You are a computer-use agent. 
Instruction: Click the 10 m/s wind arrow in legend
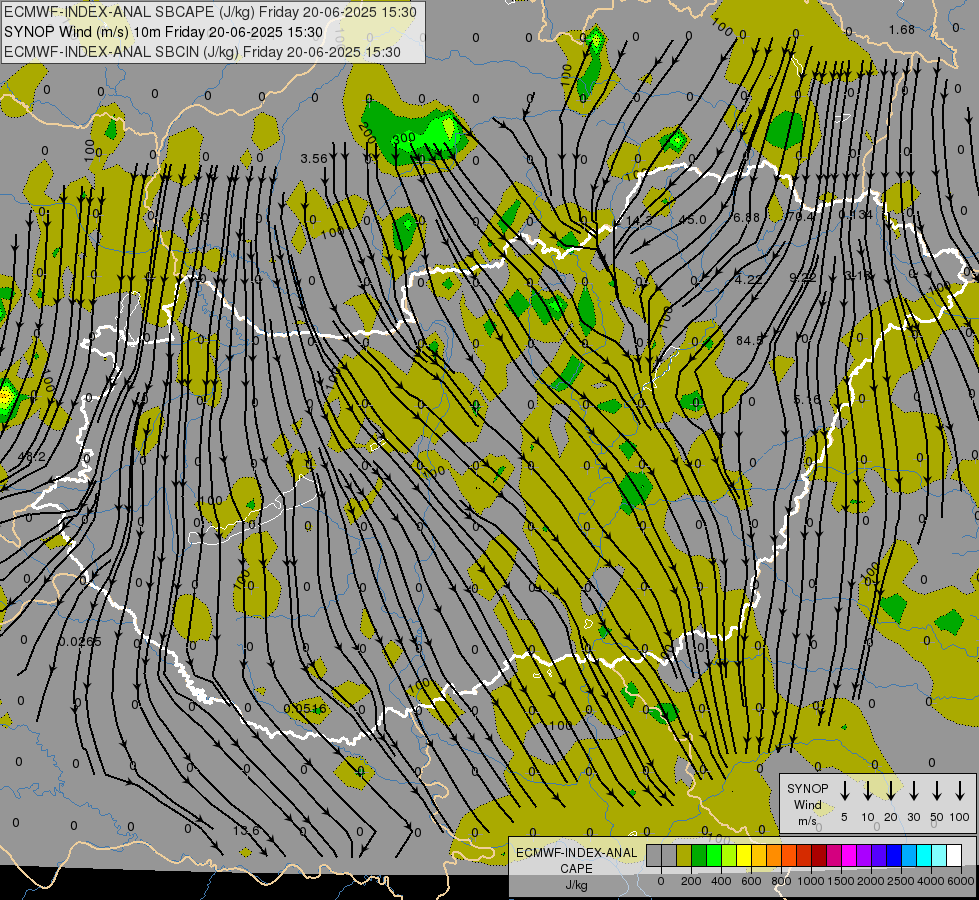[x=868, y=791]
